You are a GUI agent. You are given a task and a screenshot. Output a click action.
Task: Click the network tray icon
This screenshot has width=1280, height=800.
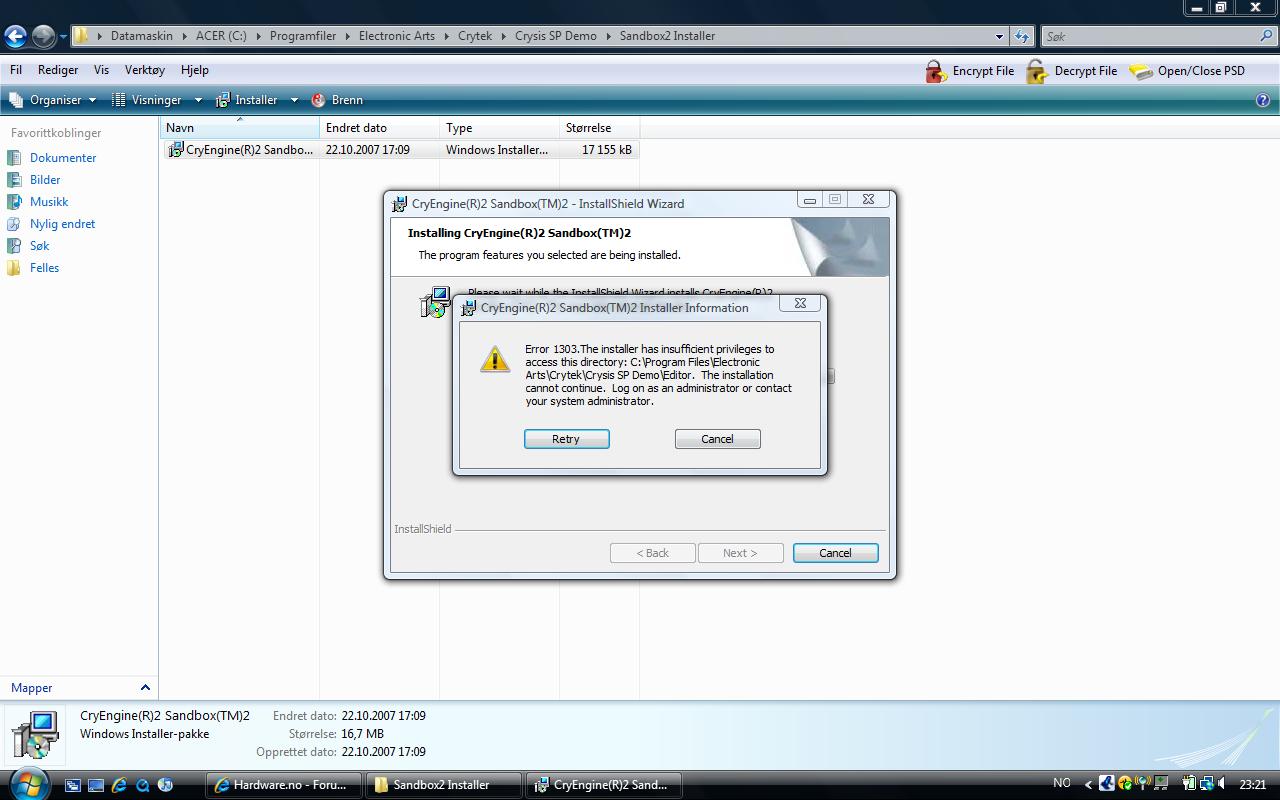pos(1207,784)
